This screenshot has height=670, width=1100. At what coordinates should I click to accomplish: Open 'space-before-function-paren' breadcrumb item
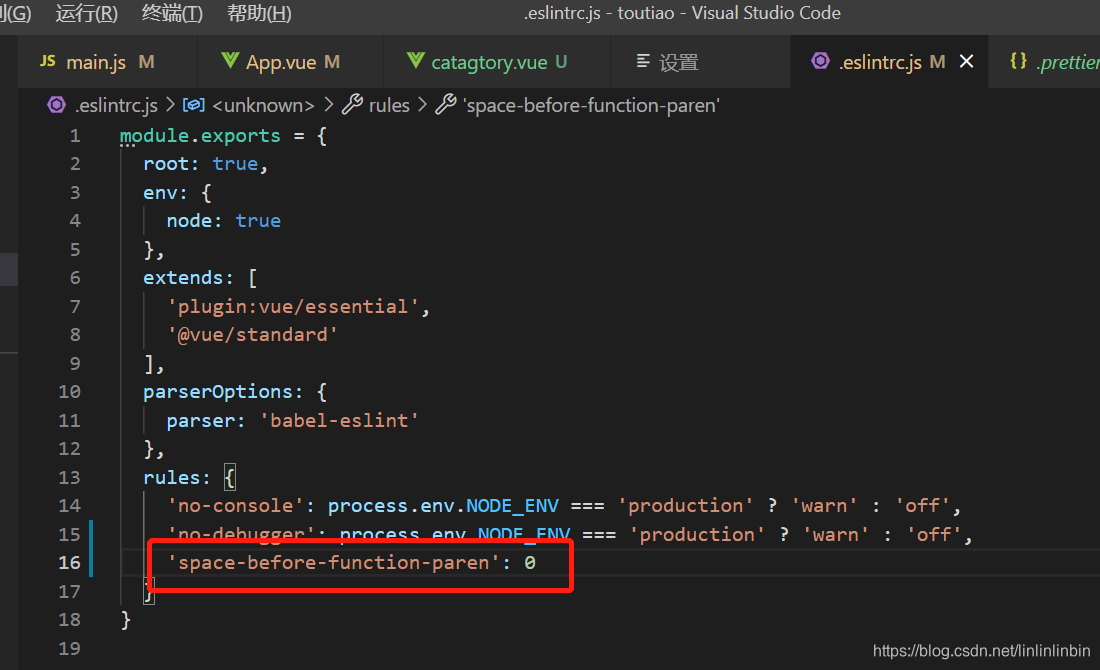(591, 105)
